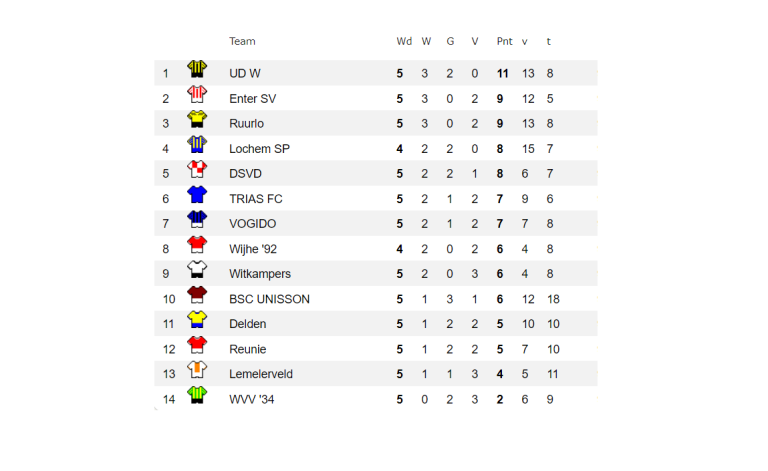Image resolution: width=768 pixels, height=471 pixels.
Task: Click the Witkampers white jersey icon
Action: click(197, 270)
